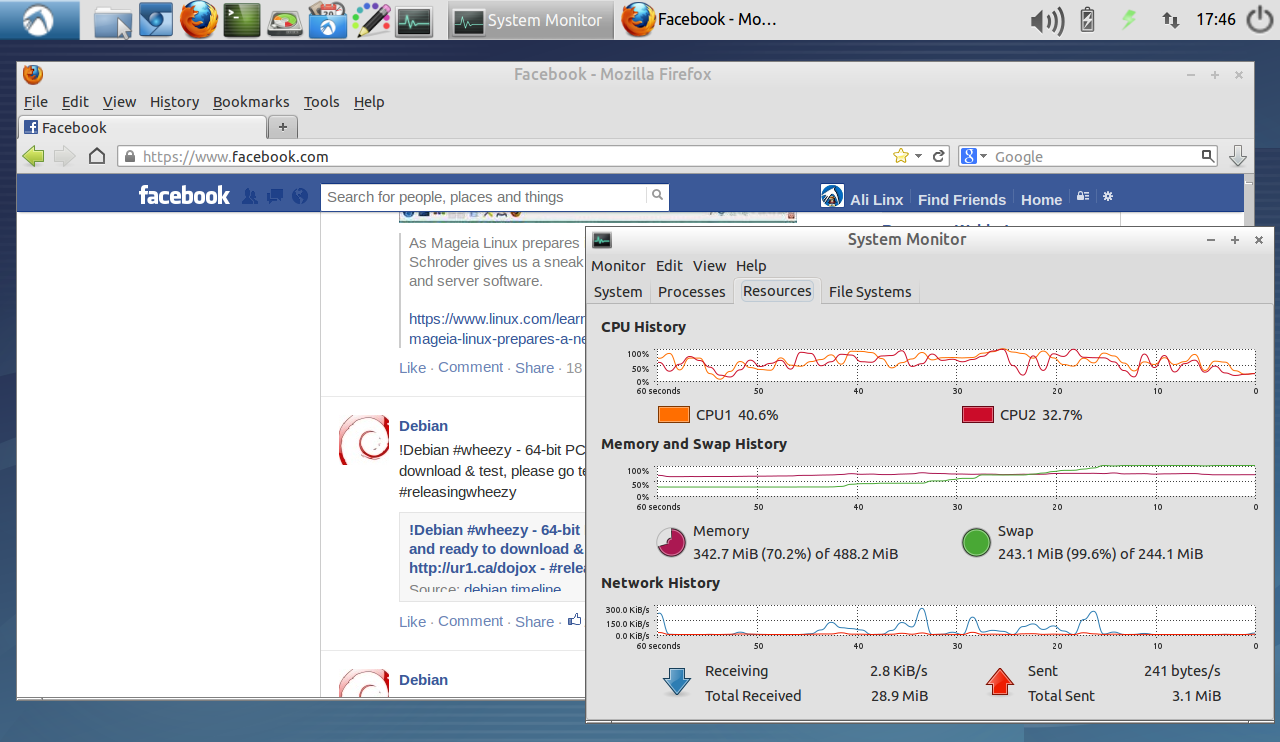Open the calendar launcher in the panel
This screenshot has height=742, width=1280.
pos(328,20)
